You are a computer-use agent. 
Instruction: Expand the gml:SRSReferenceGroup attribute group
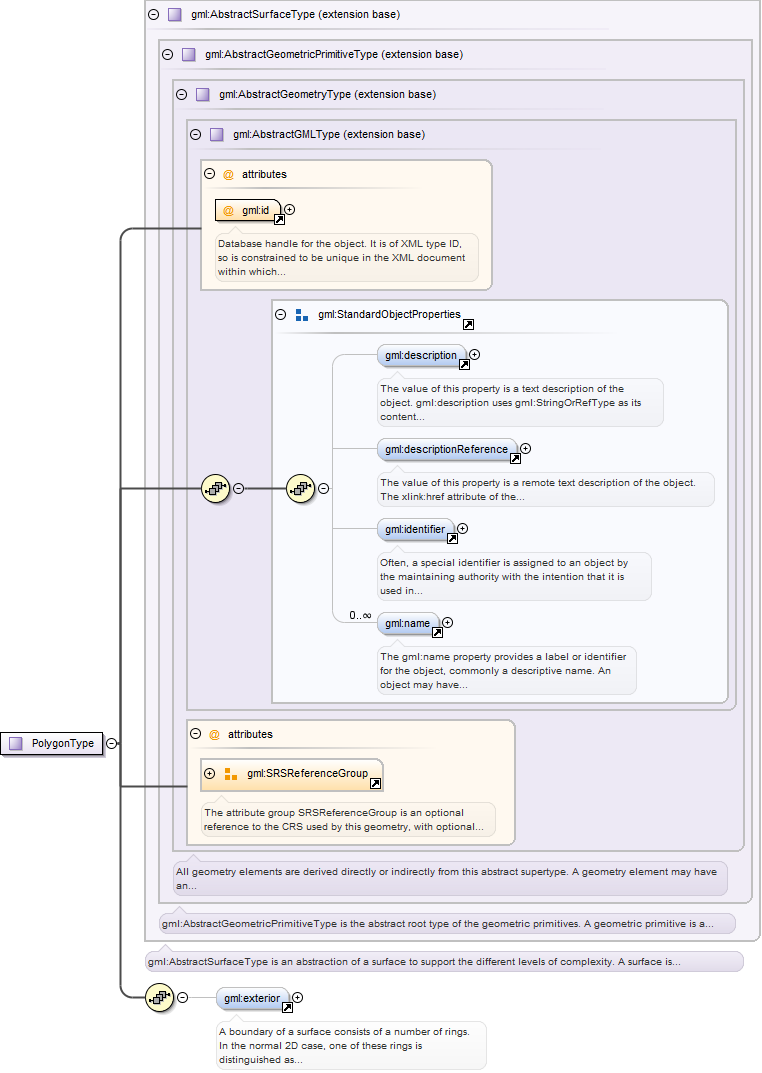tap(210, 773)
